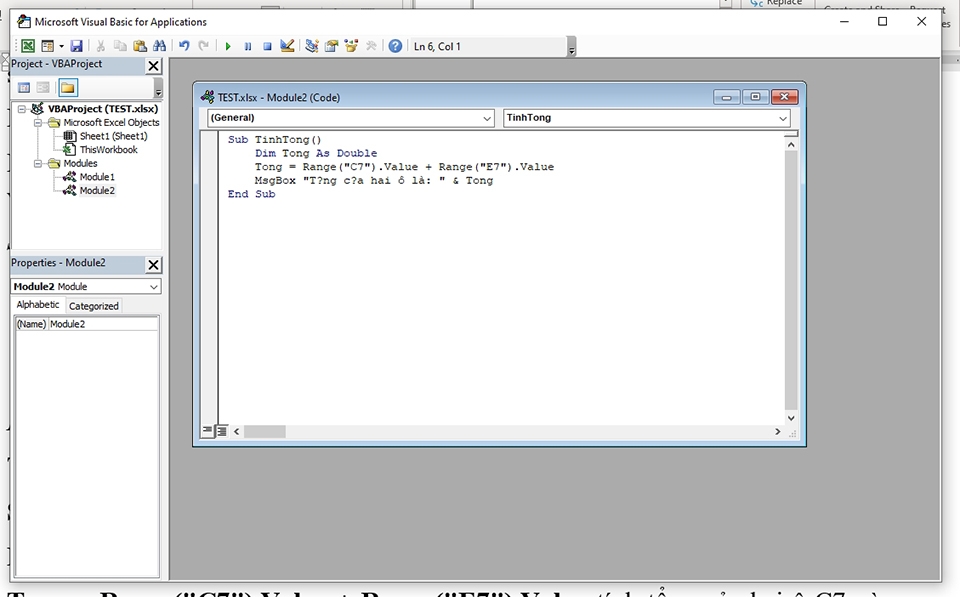The width and height of the screenshot is (960, 597).
Task: Paste clipboard contents from toolbar
Action: click(140, 46)
